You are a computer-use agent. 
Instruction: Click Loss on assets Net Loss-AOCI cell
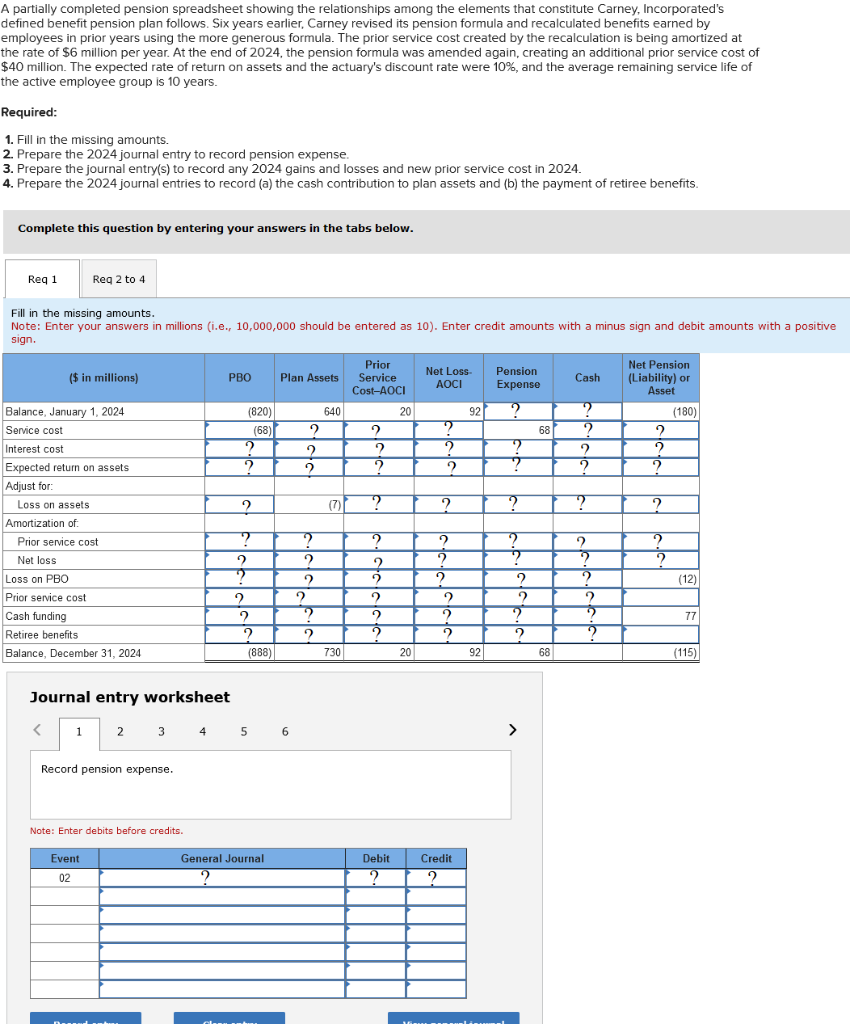[x=449, y=504]
